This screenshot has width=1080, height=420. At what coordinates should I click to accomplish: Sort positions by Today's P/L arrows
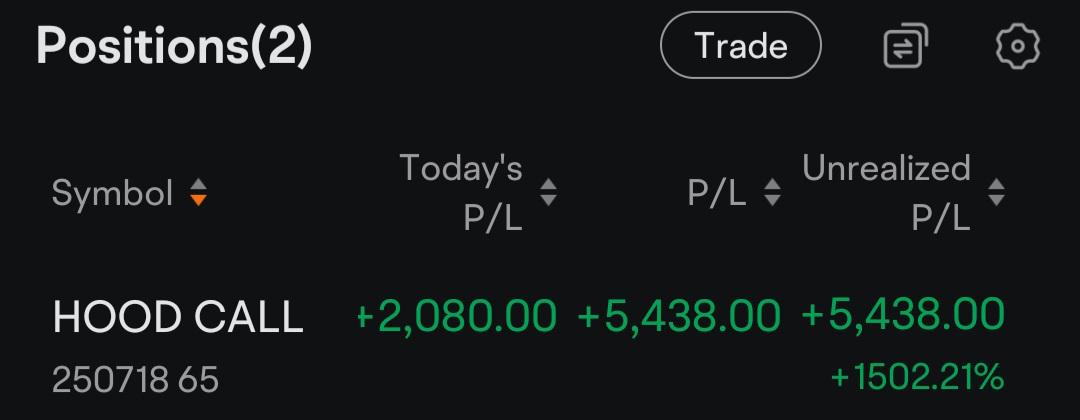point(548,193)
